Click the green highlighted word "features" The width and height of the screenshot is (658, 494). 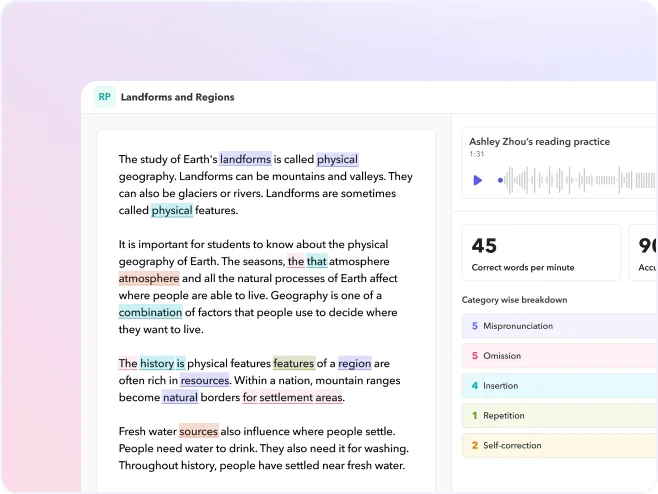point(293,364)
